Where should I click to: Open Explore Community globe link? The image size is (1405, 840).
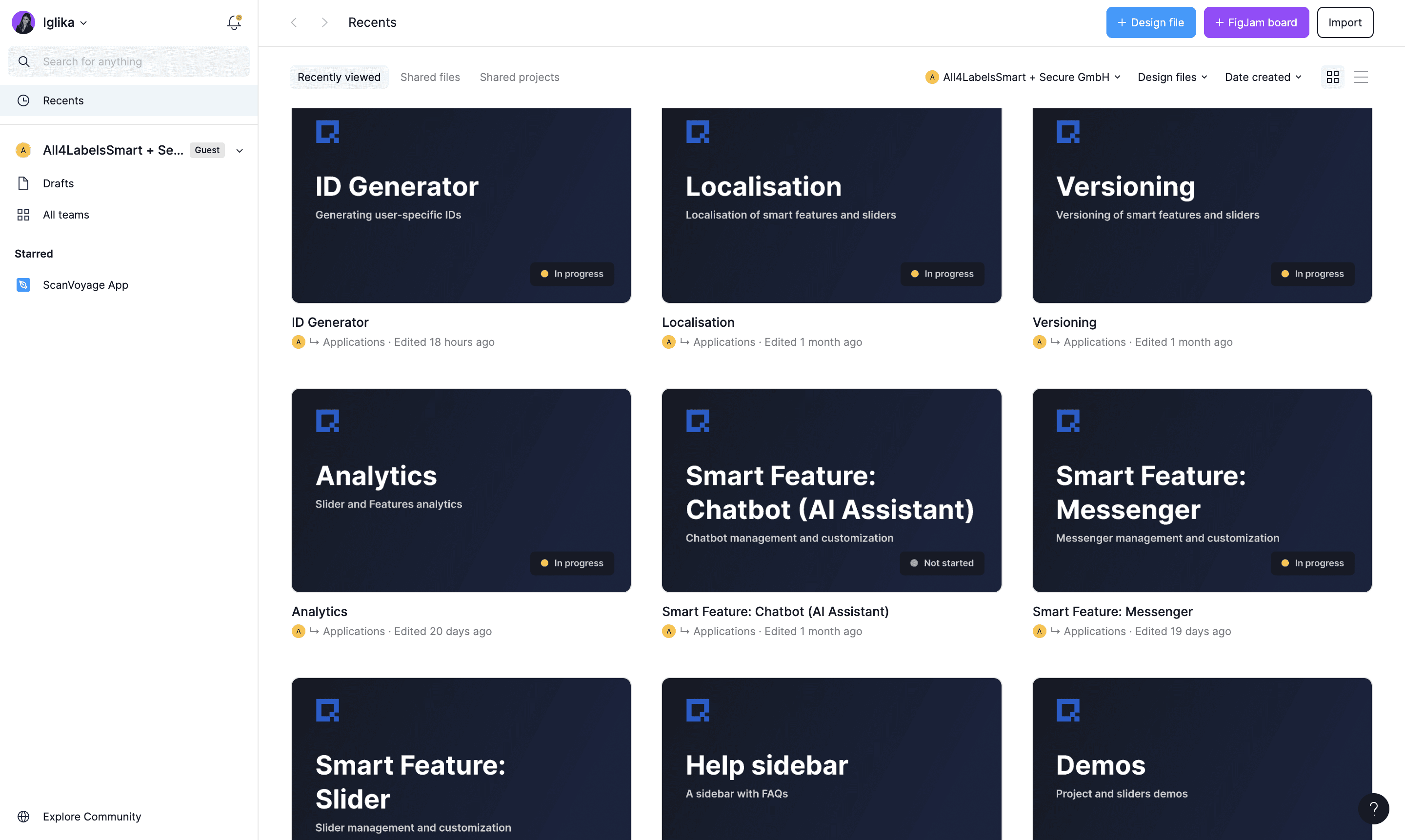(x=91, y=816)
